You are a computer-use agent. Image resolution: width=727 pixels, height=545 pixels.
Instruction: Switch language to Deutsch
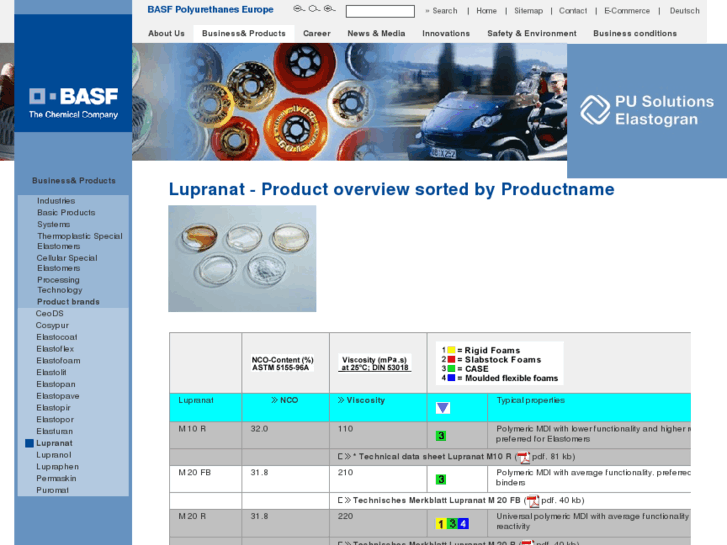(x=684, y=11)
